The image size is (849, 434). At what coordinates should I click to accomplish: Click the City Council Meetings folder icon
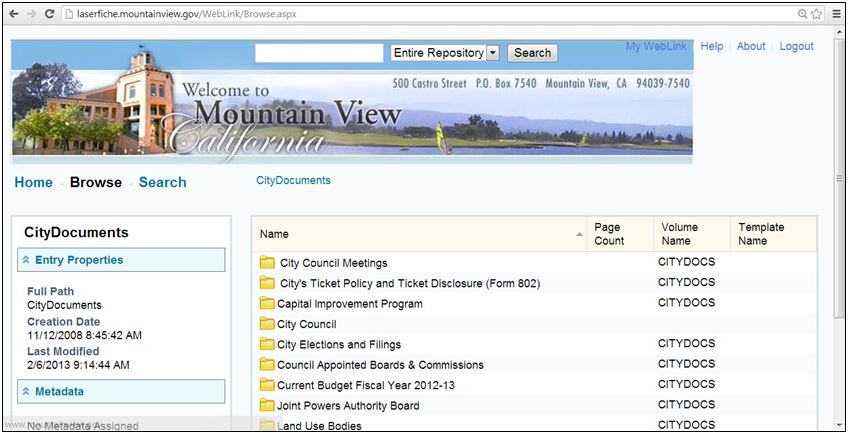[x=267, y=263]
